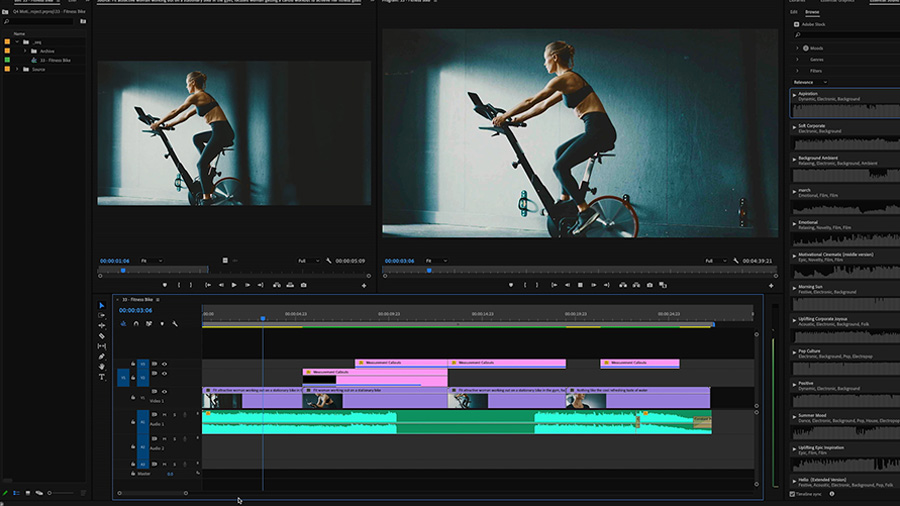Click Lift button in Program monitor
Viewport: 900px width, 506px height.
(623, 285)
